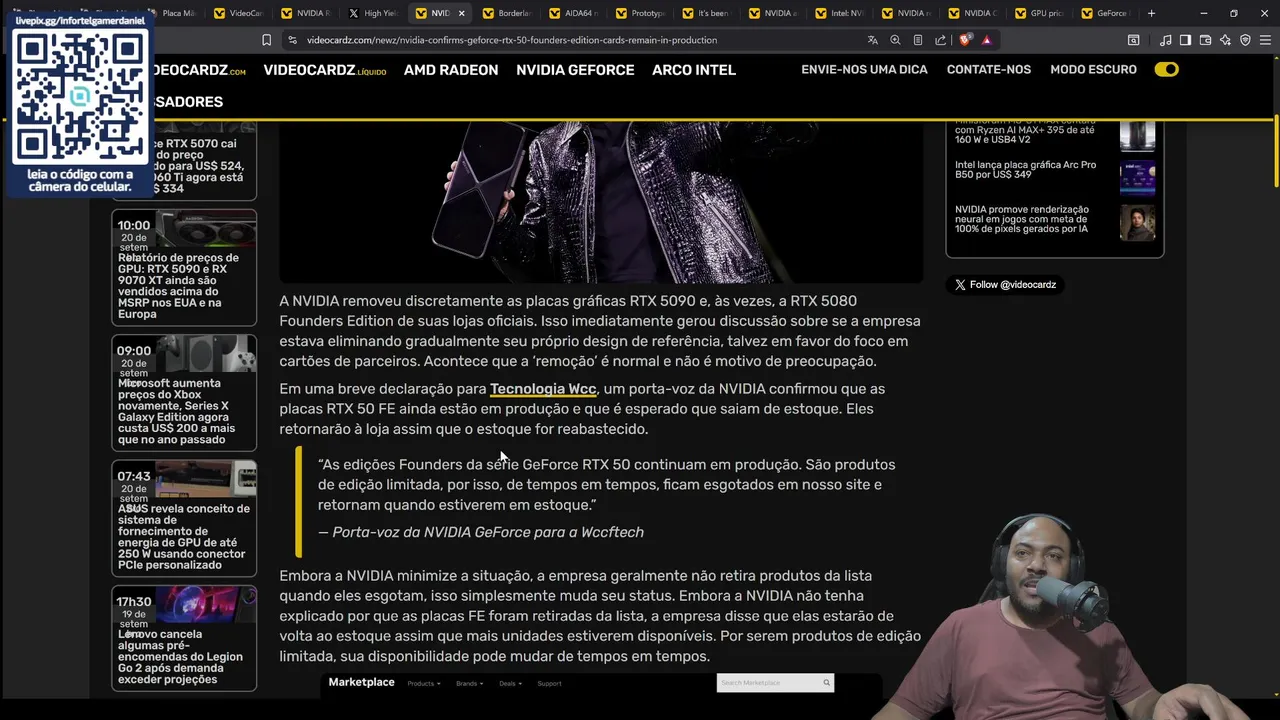Expand the Deals dropdown in Marketplace bar
Viewport: 1280px width, 720px height.
click(x=510, y=684)
